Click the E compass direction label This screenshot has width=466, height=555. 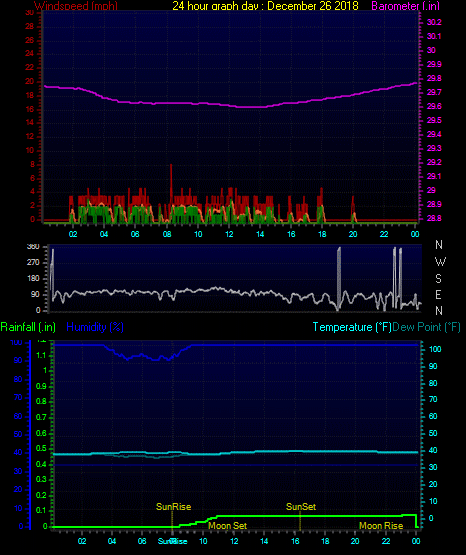pos(438,294)
